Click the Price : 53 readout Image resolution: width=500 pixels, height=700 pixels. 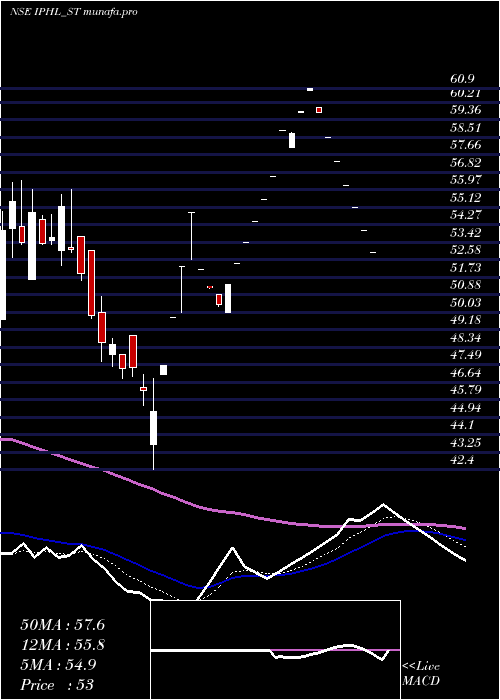57,685
